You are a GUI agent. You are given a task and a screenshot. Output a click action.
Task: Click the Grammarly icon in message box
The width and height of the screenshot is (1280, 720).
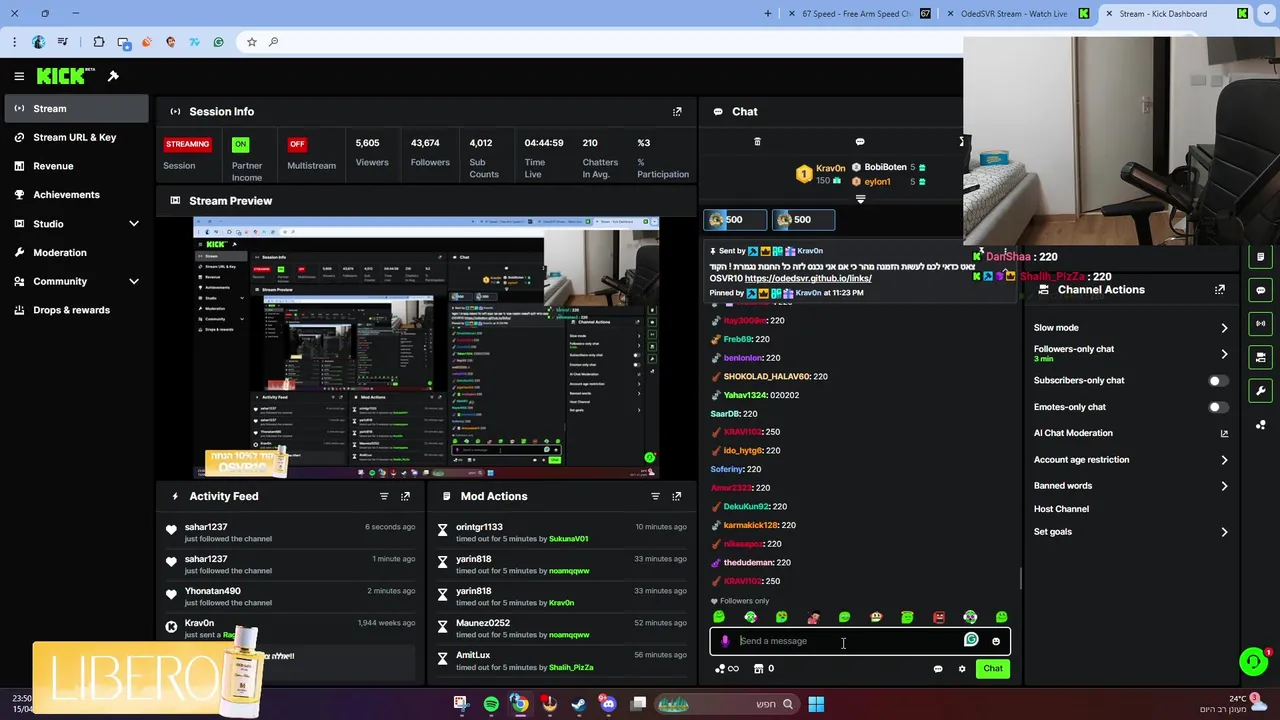click(971, 640)
